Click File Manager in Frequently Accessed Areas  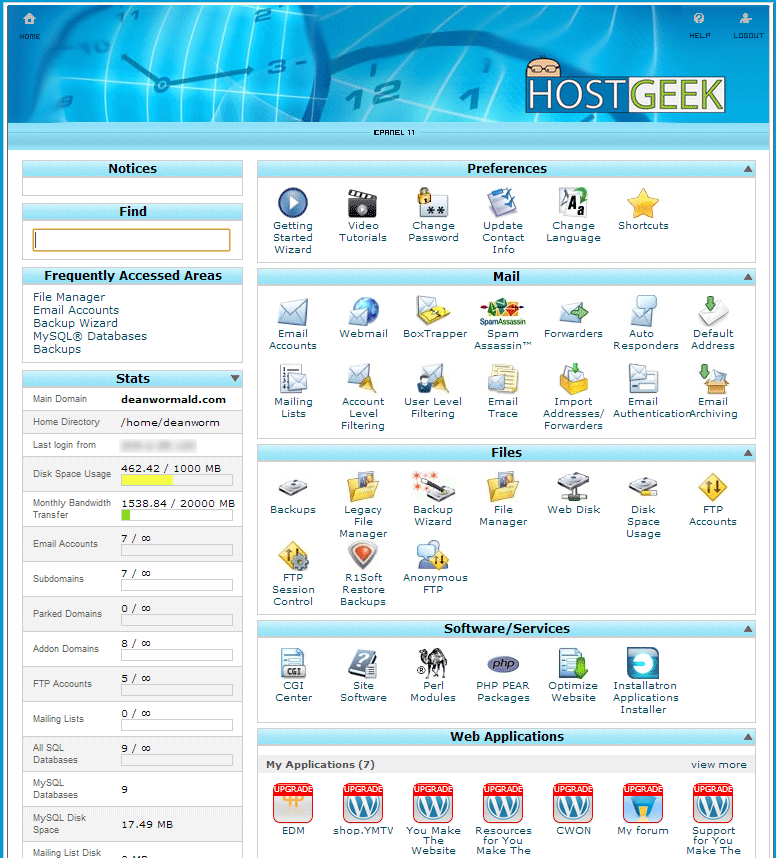tap(69, 297)
